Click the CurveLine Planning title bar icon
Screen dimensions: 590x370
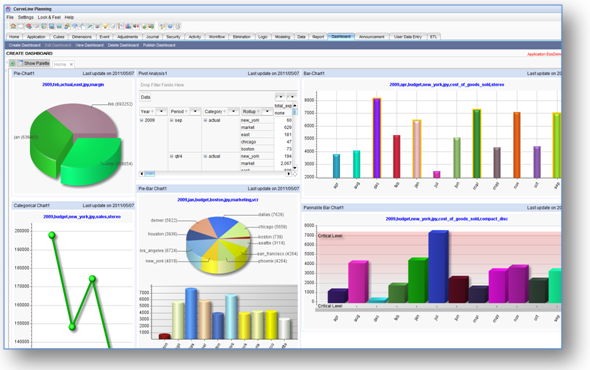8,9
